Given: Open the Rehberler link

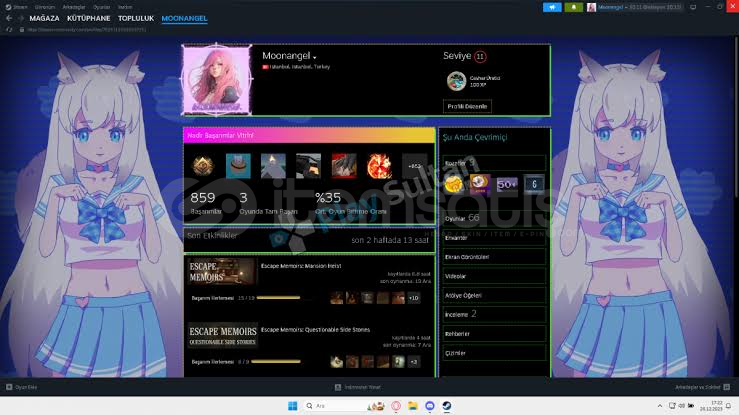Looking at the screenshot, I should click(x=494, y=334).
